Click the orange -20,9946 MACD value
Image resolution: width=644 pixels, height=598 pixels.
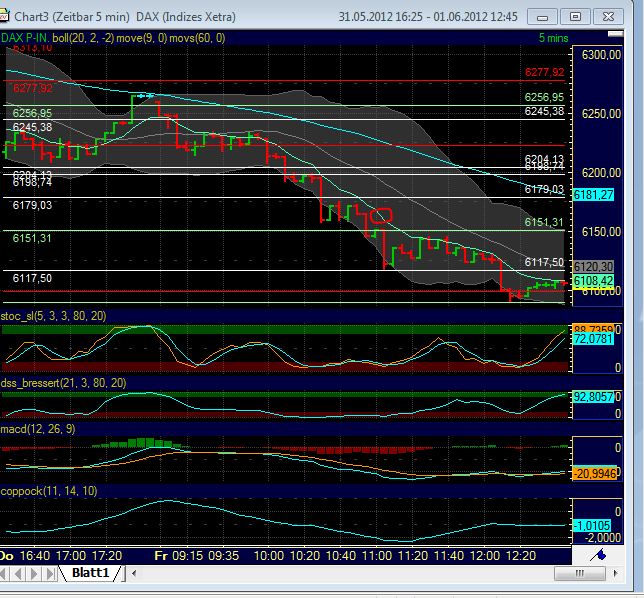click(x=594, y=474)
